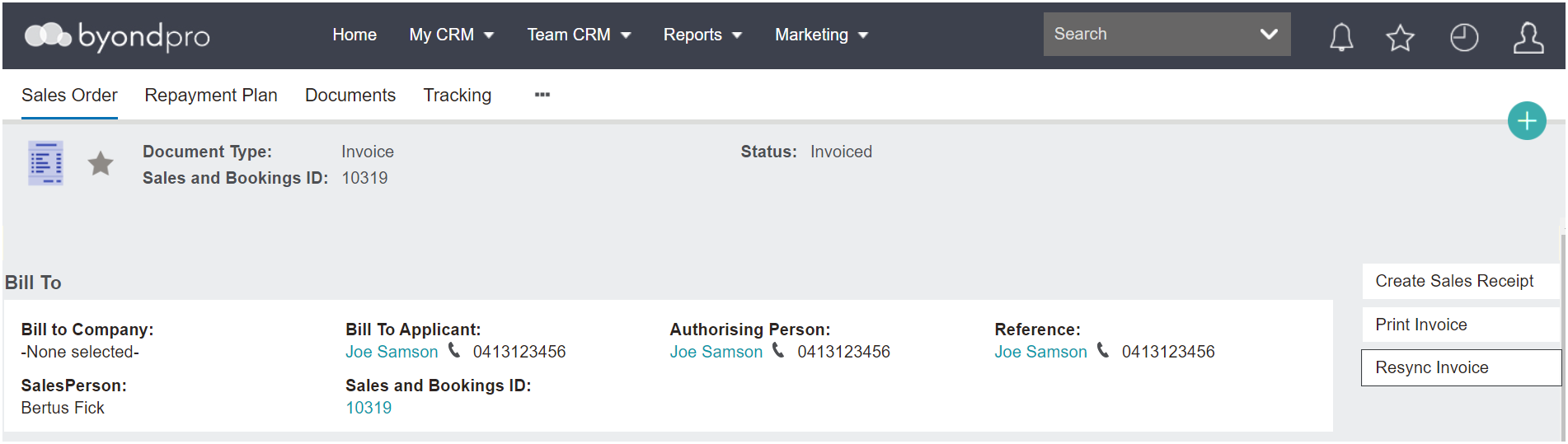Click the Bill To section heading
The height and width of the screenshot is (444, 1568).
pyautogui.click(x=33, y=283)
